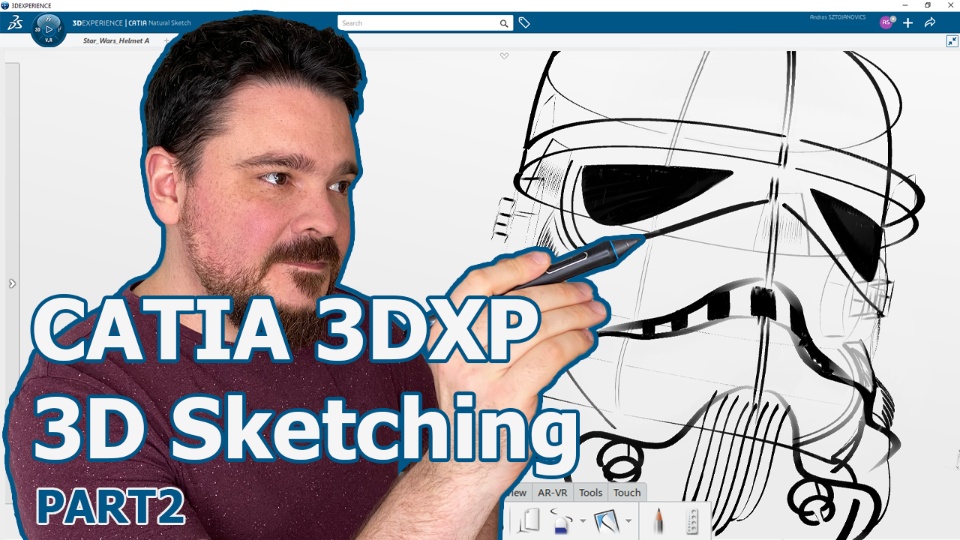This screenshot has height=540, width=960.
Task: Select the Star_Wars_Helmet A tab
Action: point(116,40)
